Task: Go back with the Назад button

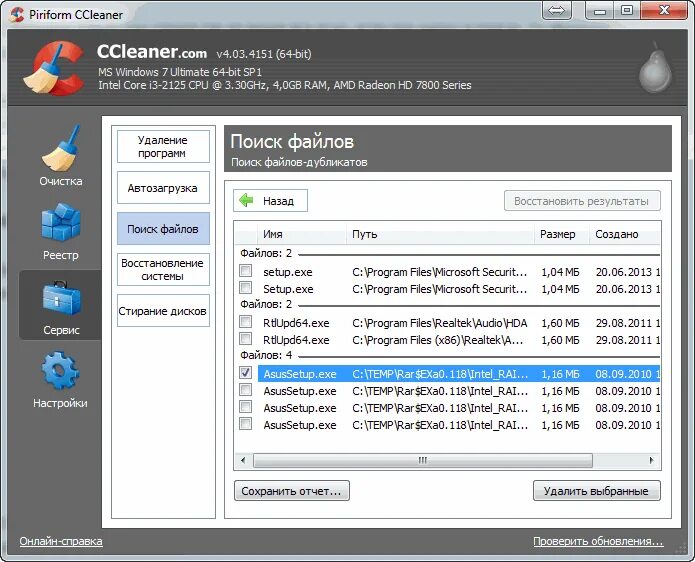Action: pyautogui.click(x=270, y=201)
